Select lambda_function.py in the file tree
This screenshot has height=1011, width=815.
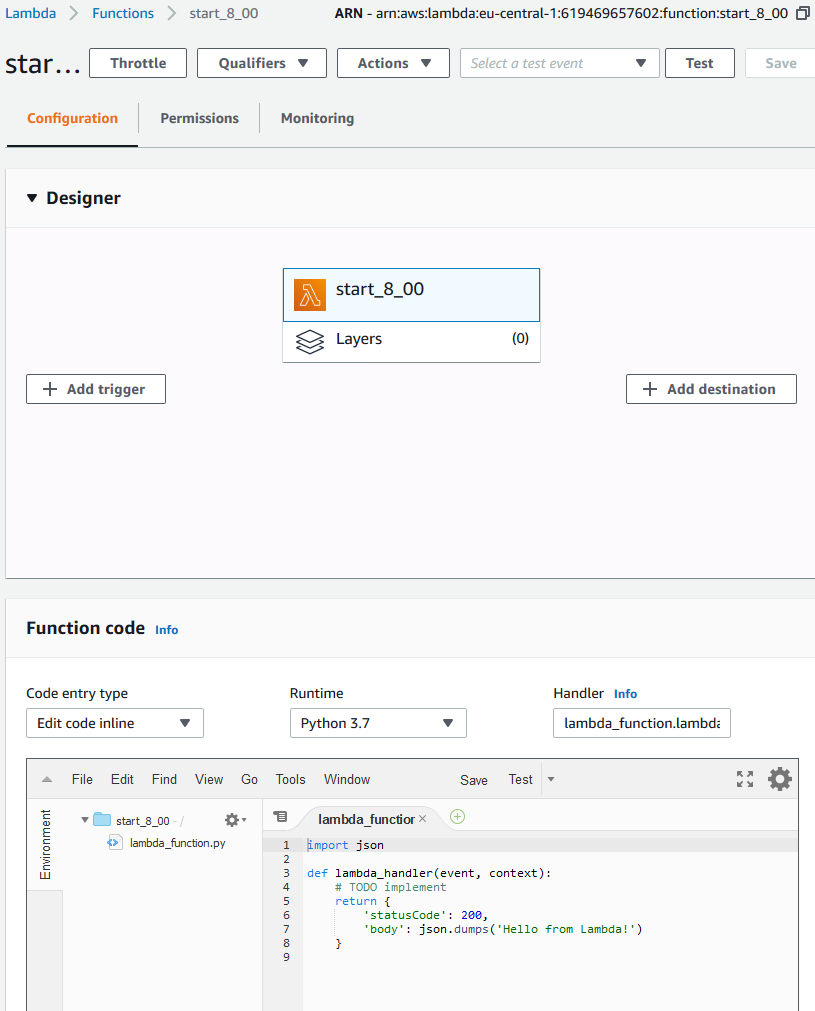tap(177, 843)
